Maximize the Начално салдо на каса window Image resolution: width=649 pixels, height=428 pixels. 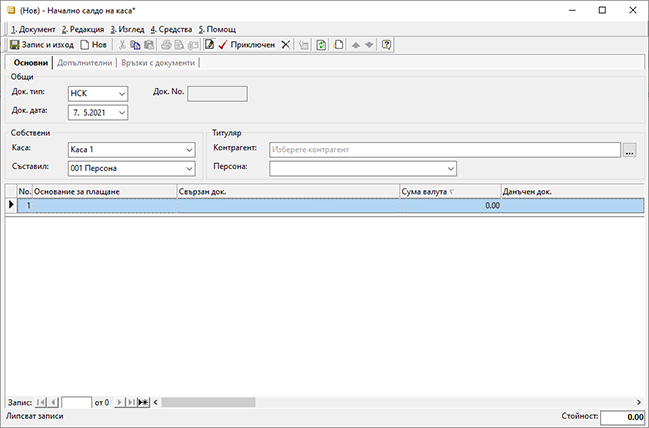click(602, 10)
